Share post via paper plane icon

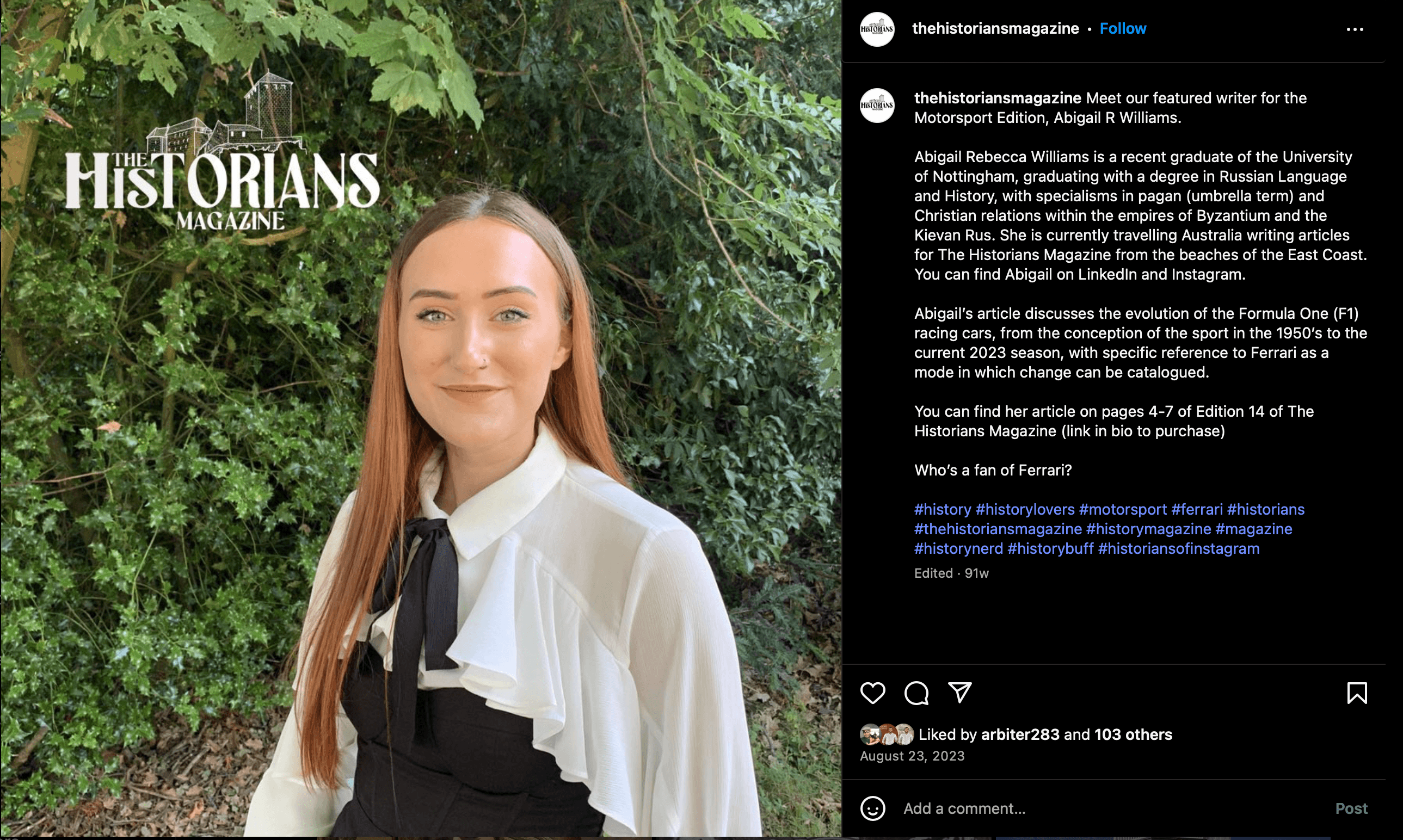(959, 693)
